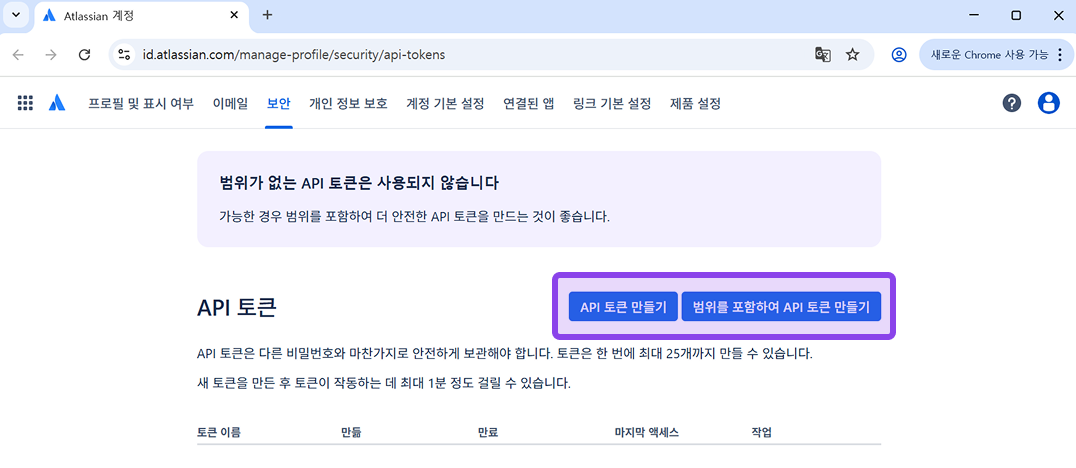Click the 만료 column header
1076x468 pixels.
487,432
